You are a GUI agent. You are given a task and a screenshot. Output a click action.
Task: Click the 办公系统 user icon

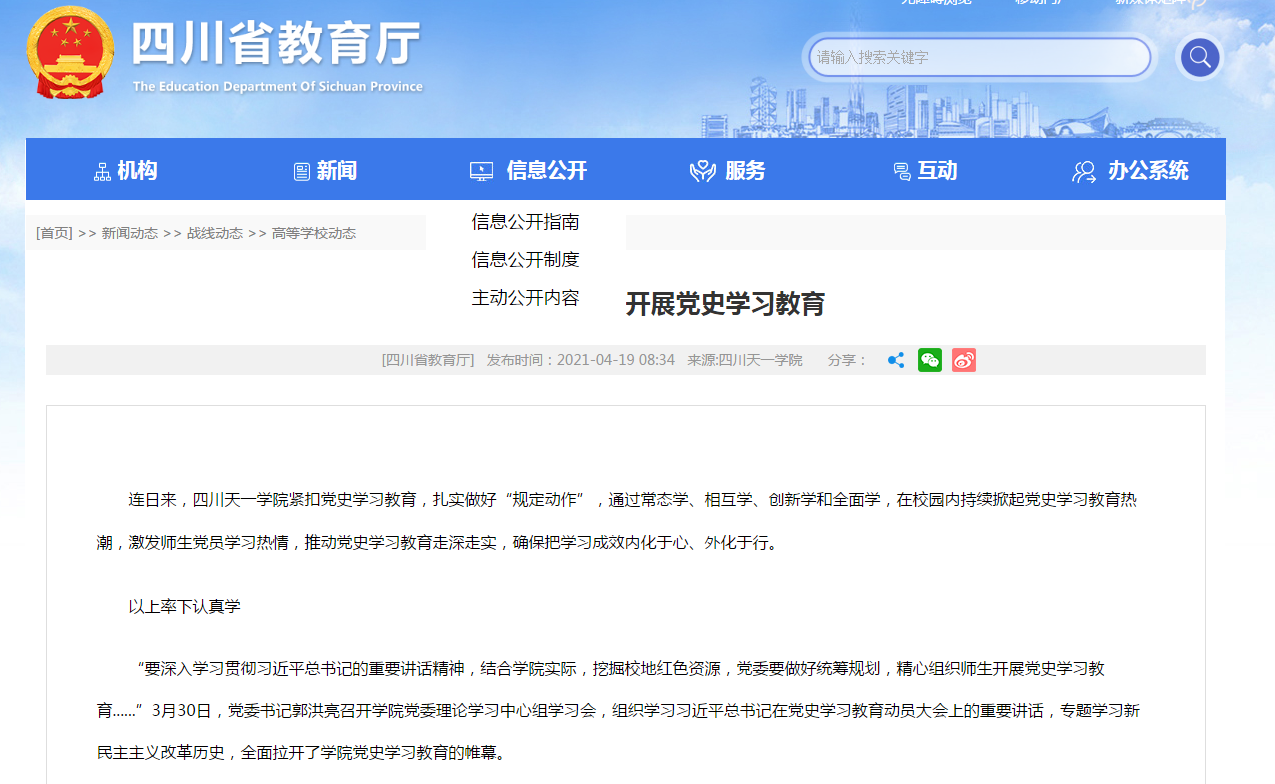point(1084,172)
